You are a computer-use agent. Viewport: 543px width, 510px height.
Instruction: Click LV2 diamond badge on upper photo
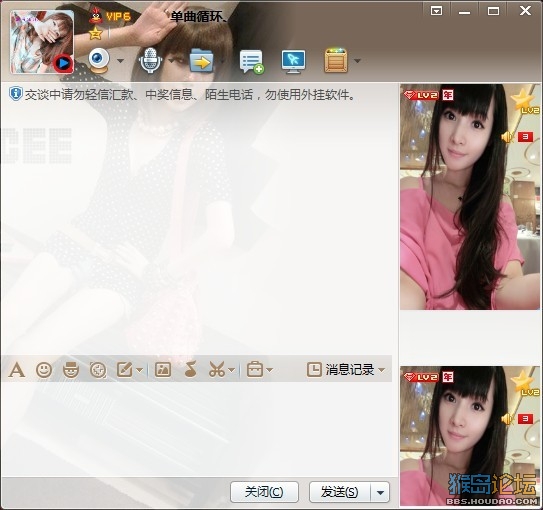(x=422, y=95)
